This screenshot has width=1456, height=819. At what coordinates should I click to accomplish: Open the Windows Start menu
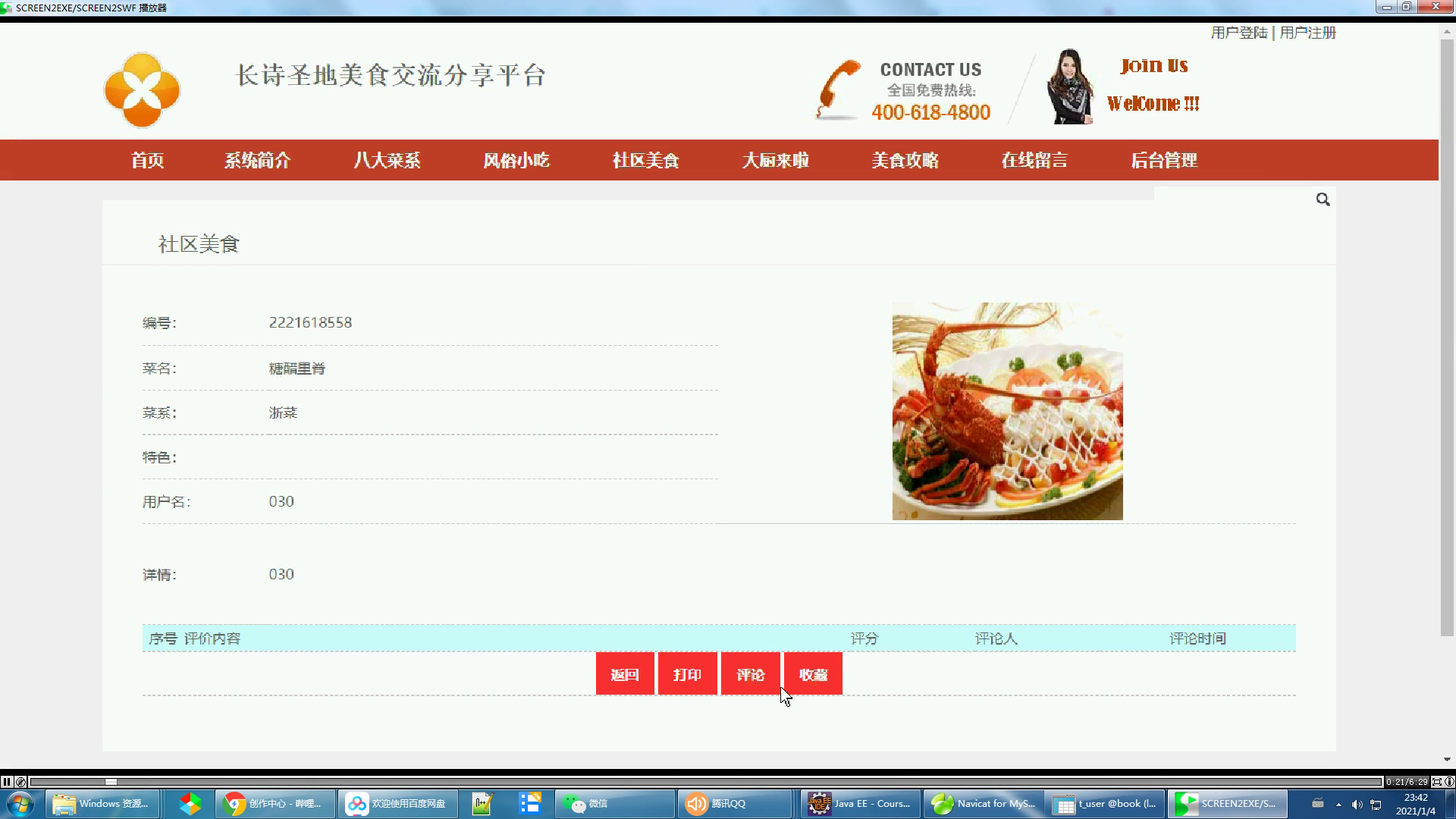[x=20, y=804]
